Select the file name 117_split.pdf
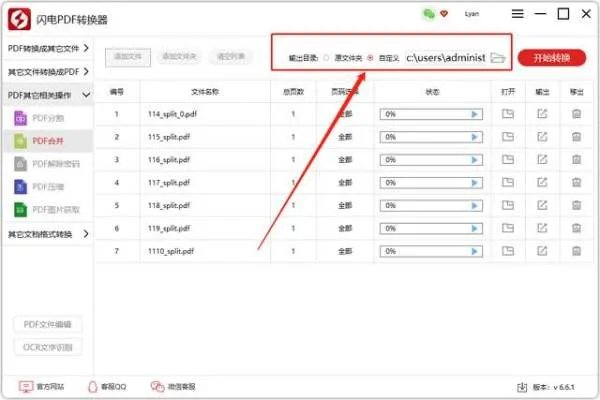 (169, 183)
